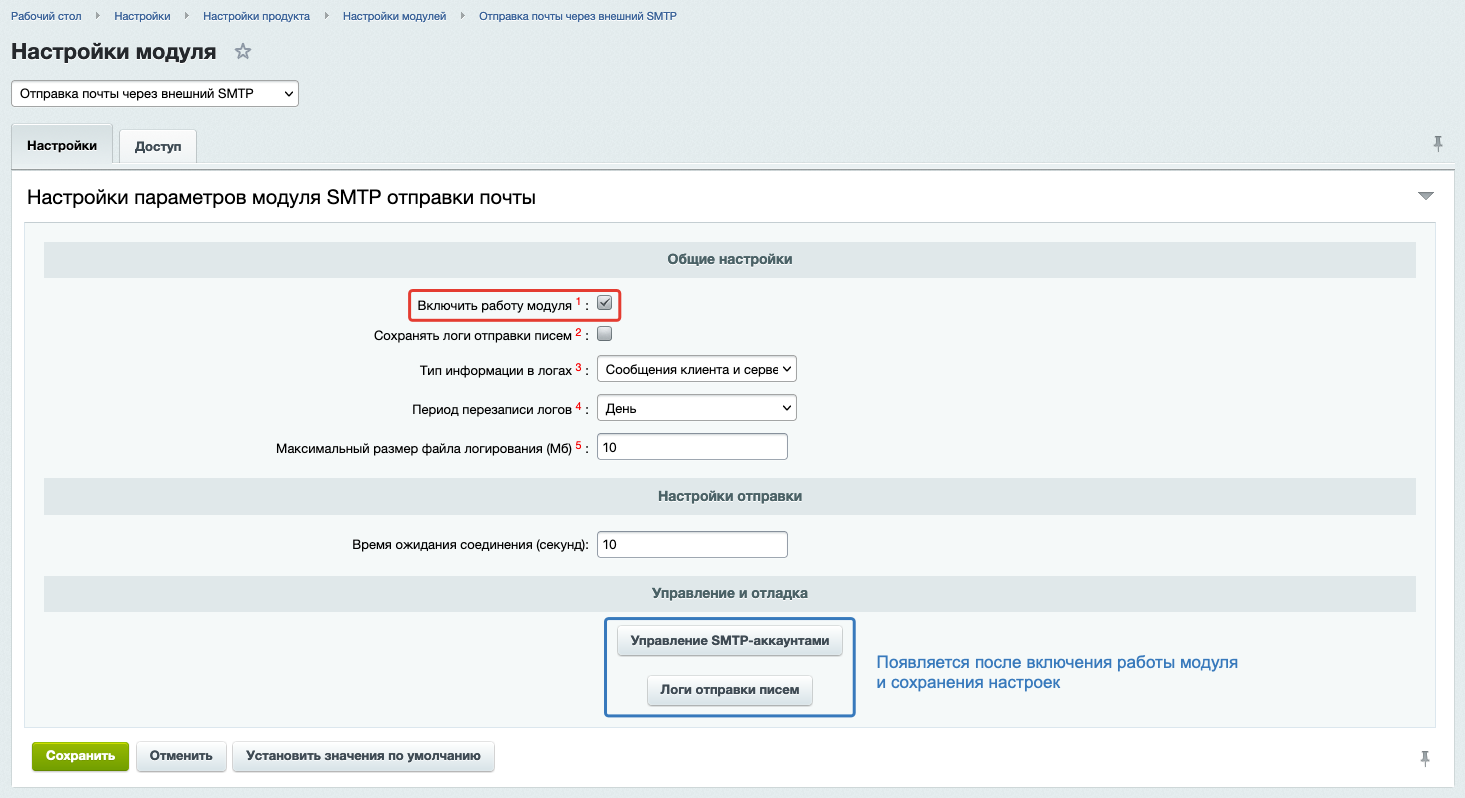This screenshot has height=798, width=1465.
Task: Click the 'Отменить' button
Action: click(x=181, y=756)
